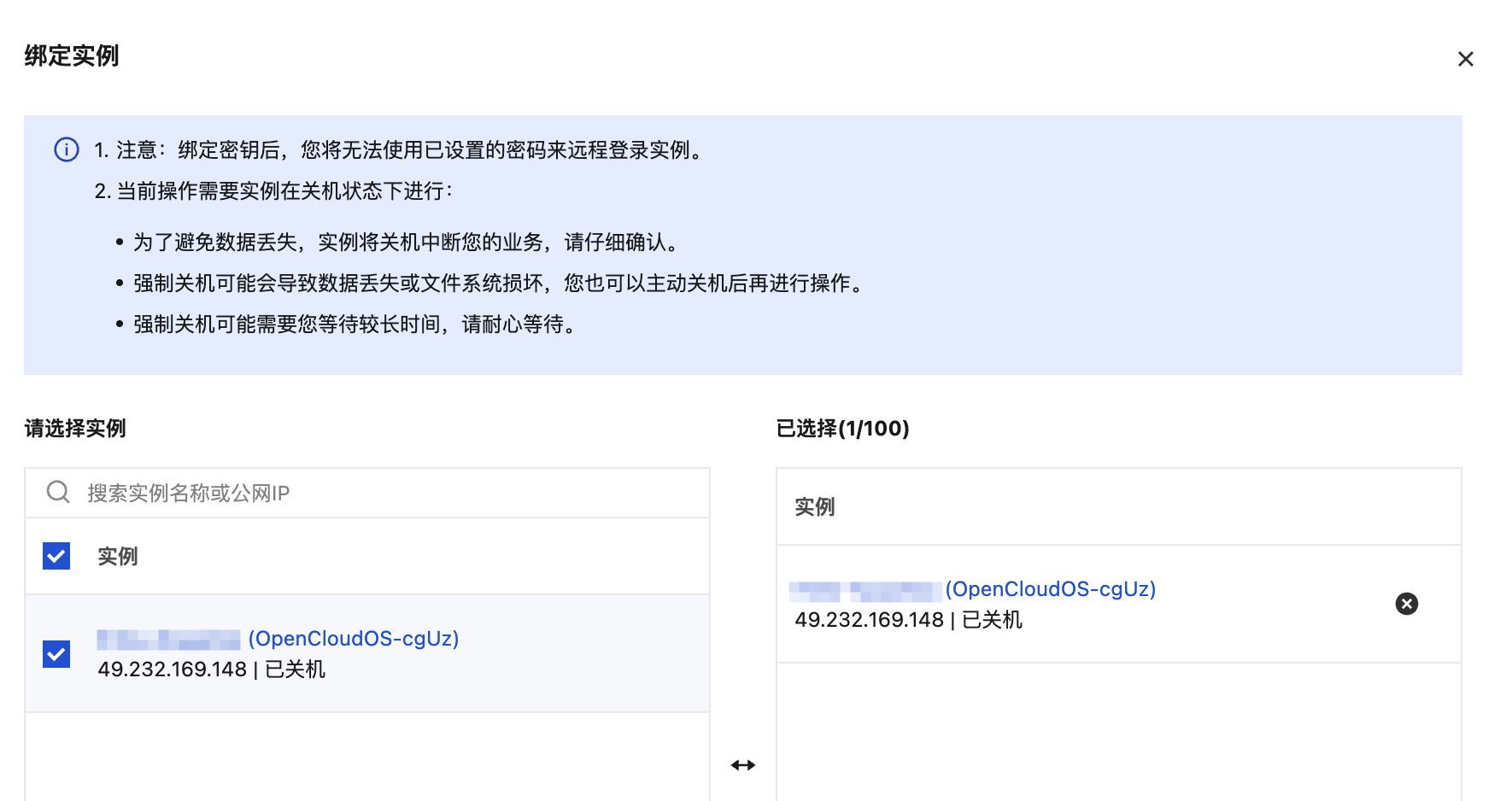Click blurred instance ID in left list
Viewport: 1512px width, 801px height.
click(168, 640)
